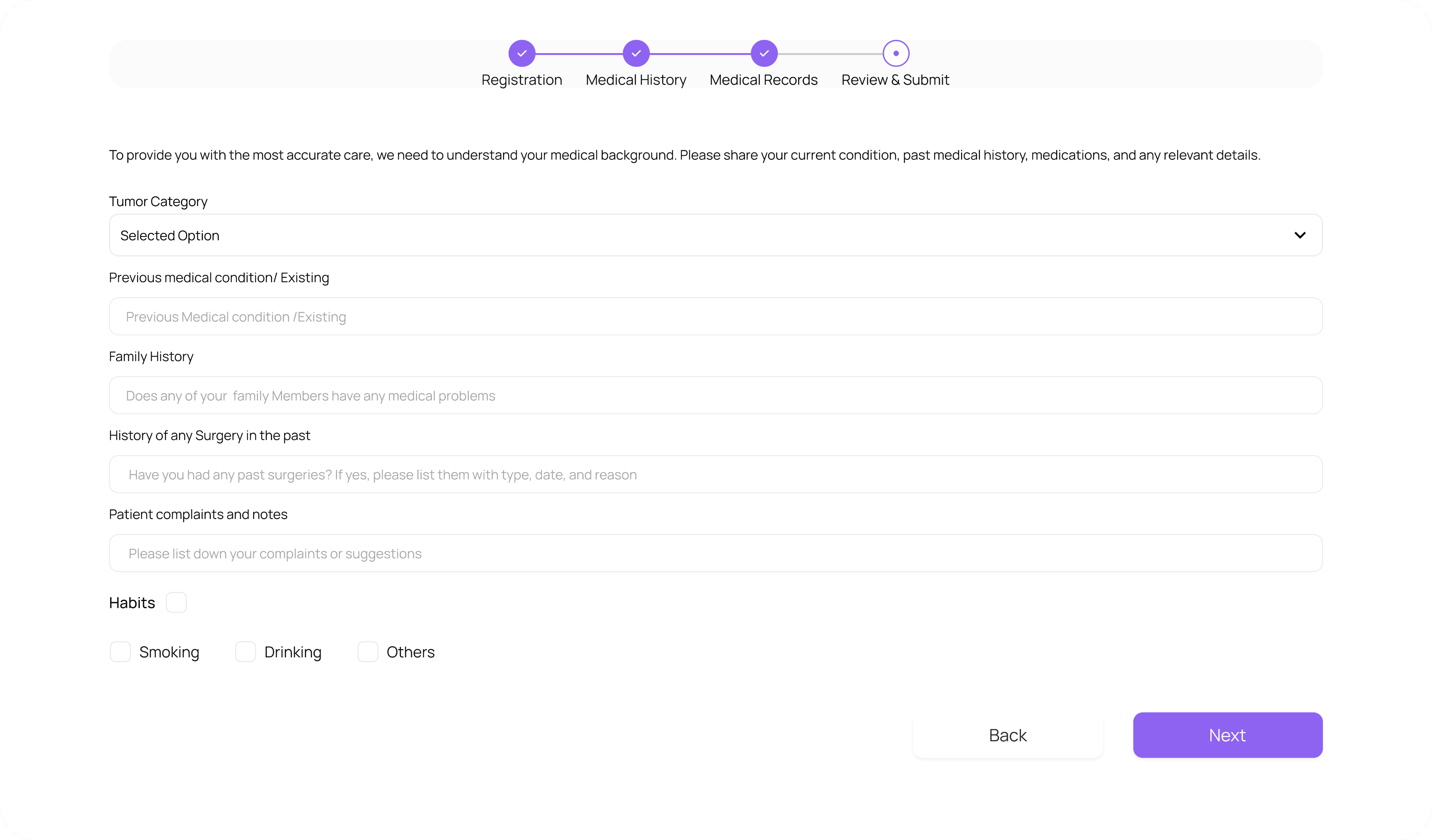Click the Review & Submit step circle
The image size is (1432, 840).
click(x=896, y=53)
